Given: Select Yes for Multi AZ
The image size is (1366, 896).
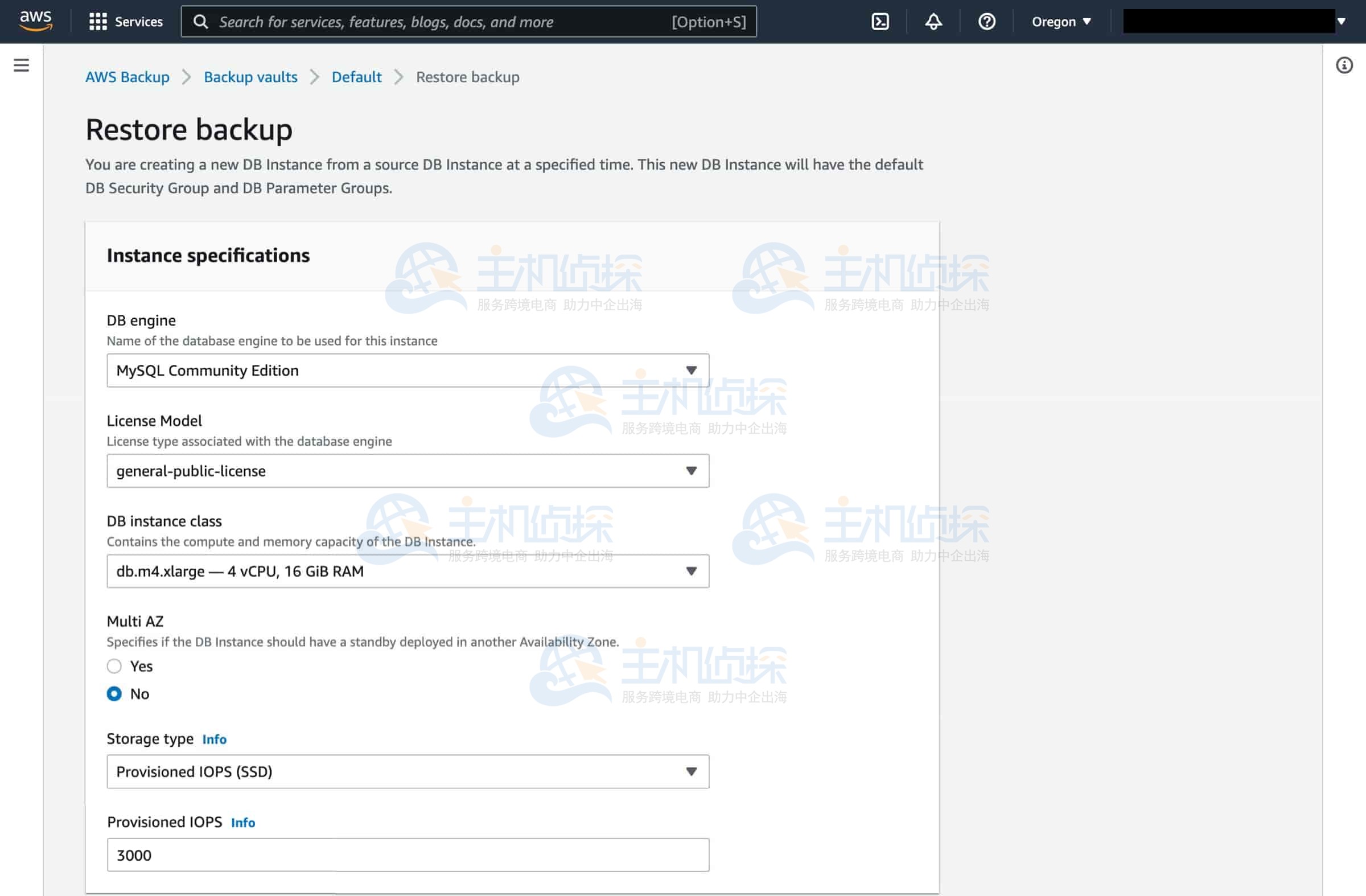Looking at the screenshot, I should coord(114,666).
